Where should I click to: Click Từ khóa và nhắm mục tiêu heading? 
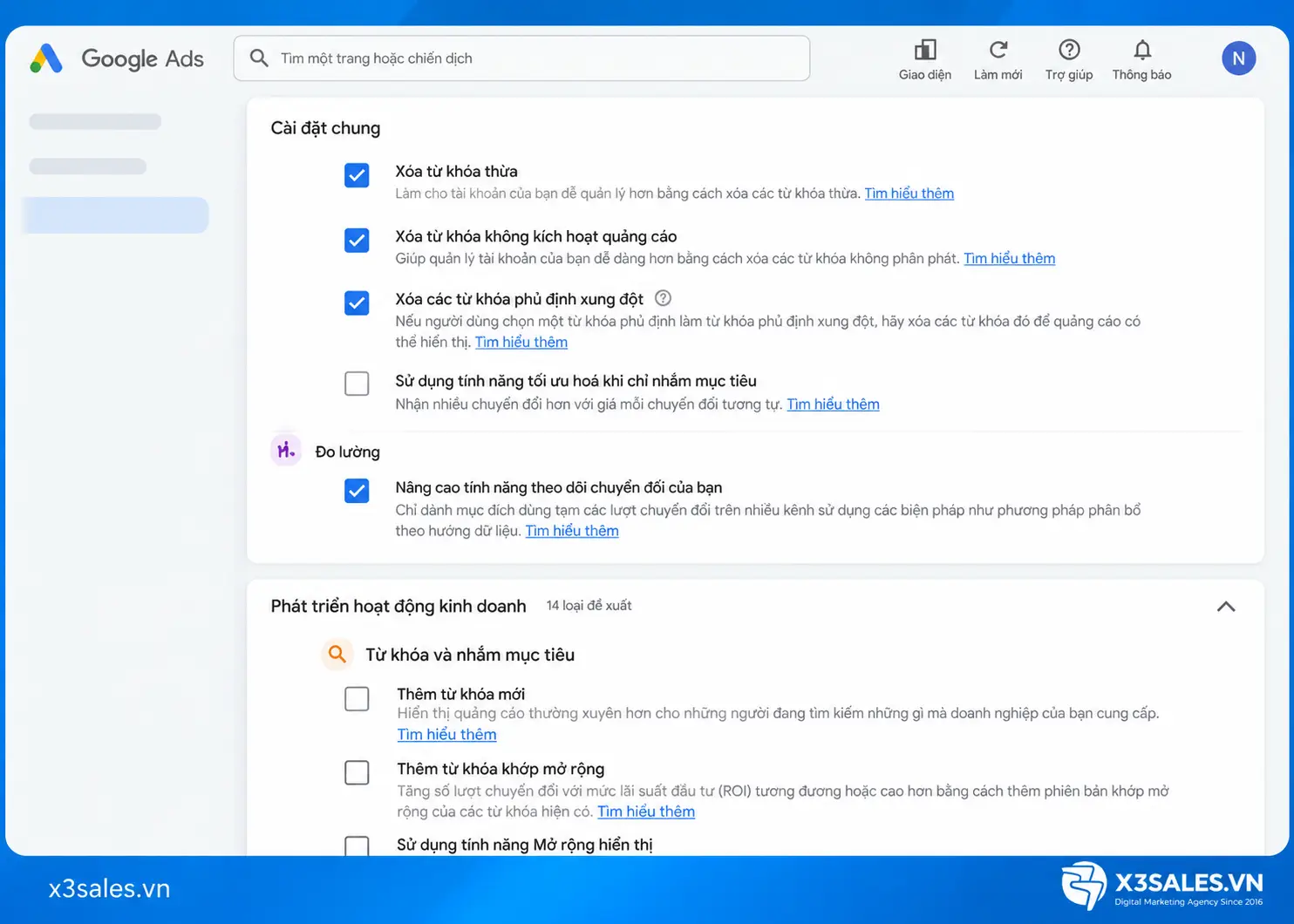(470, 655)
